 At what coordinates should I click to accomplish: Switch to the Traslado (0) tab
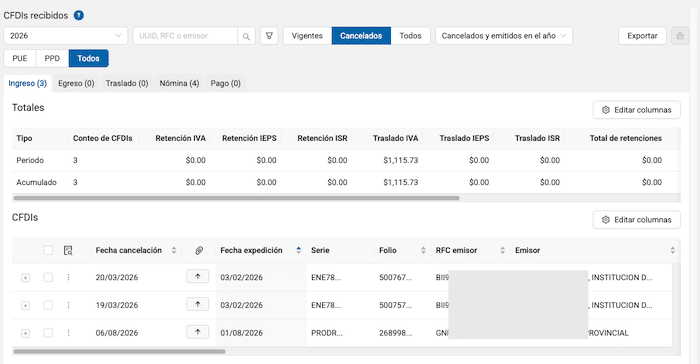[x=127, y=84]
